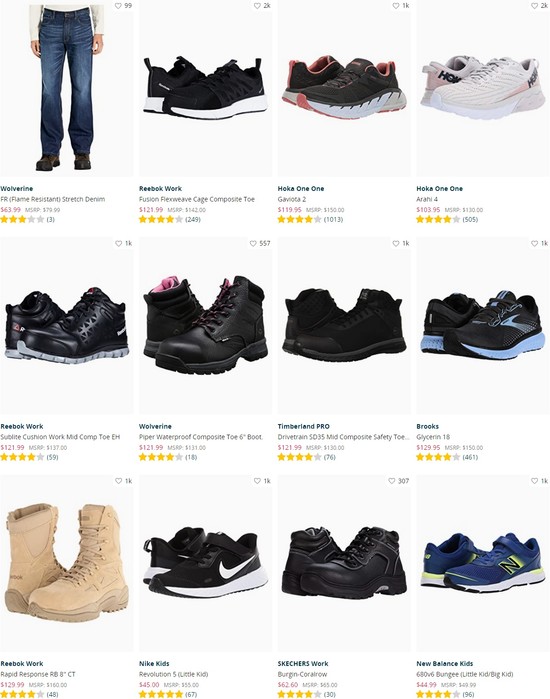Open reviews count for Fusion Flexweave Cage
Image resolution: width=550 pixels, height=699 pixels.
(193, 219)
